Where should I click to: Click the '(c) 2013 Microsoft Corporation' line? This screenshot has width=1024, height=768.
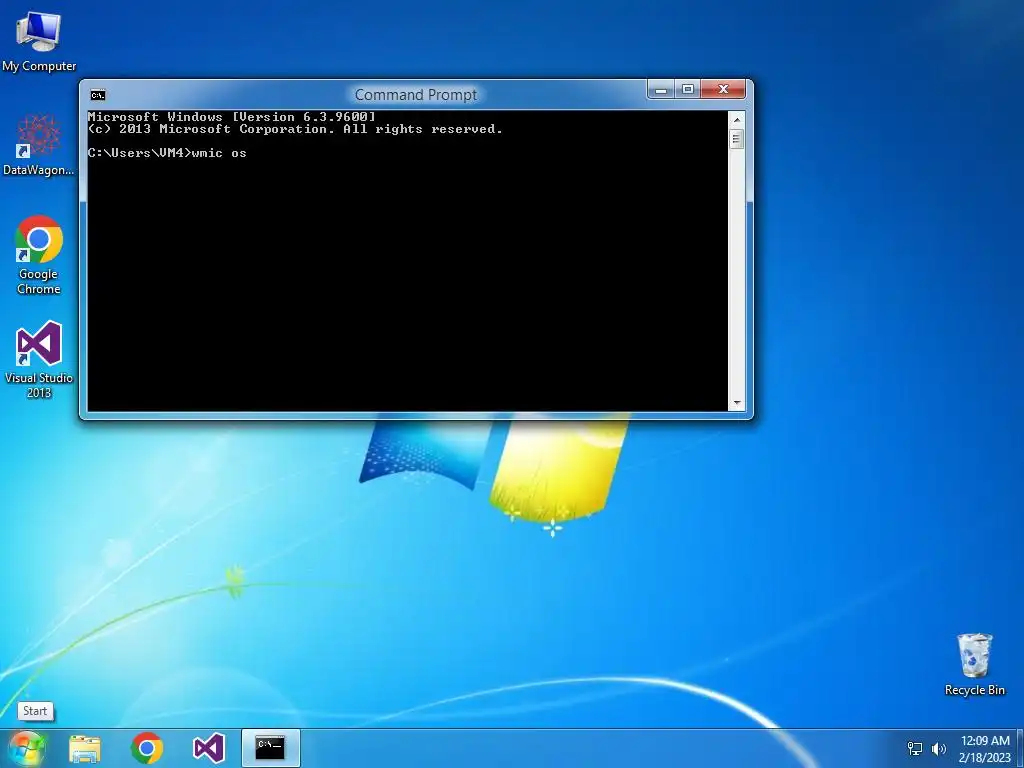click(x=295, y=129)
